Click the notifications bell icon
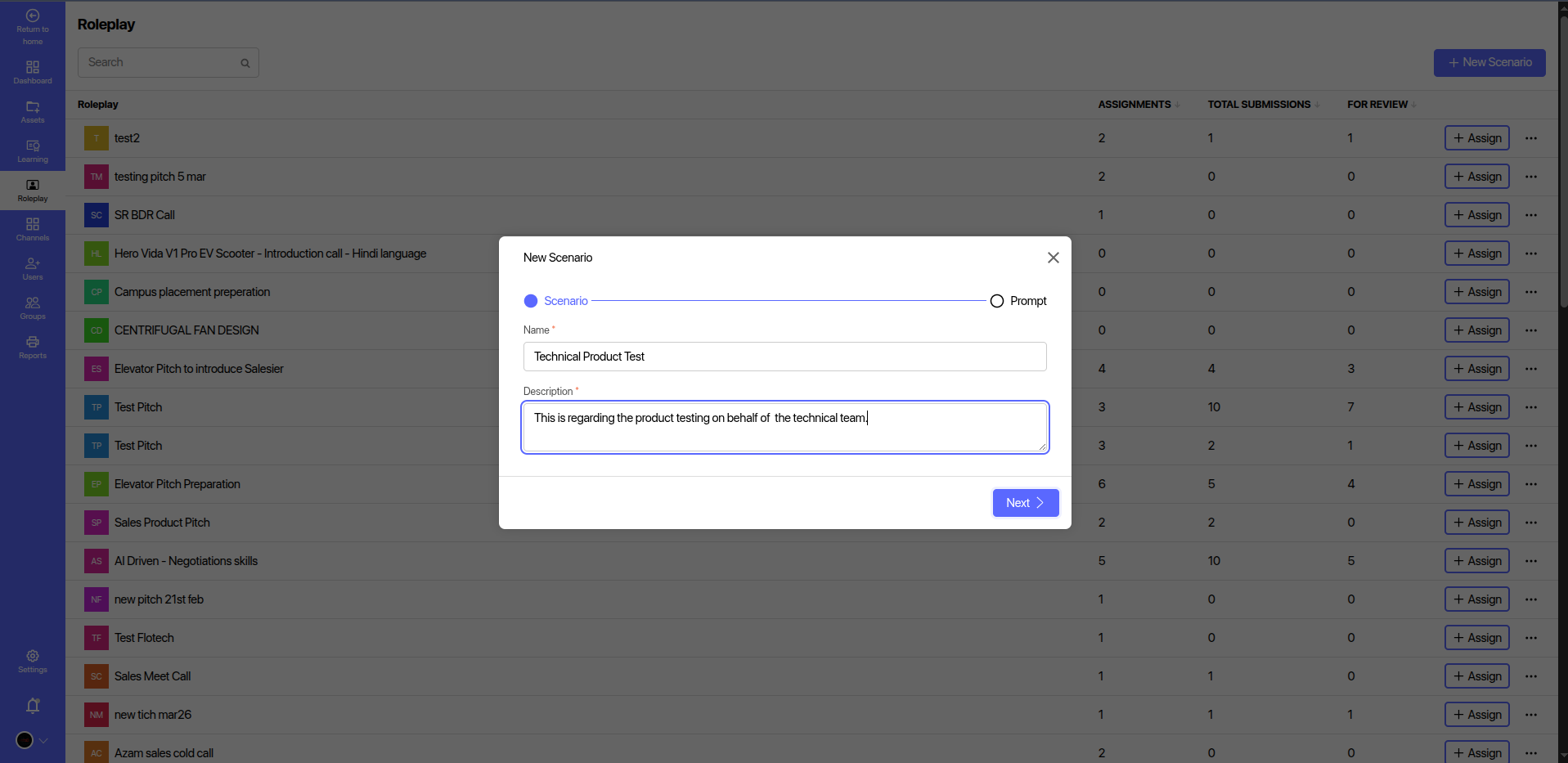The image size is (1568, 763). [33, 705]
